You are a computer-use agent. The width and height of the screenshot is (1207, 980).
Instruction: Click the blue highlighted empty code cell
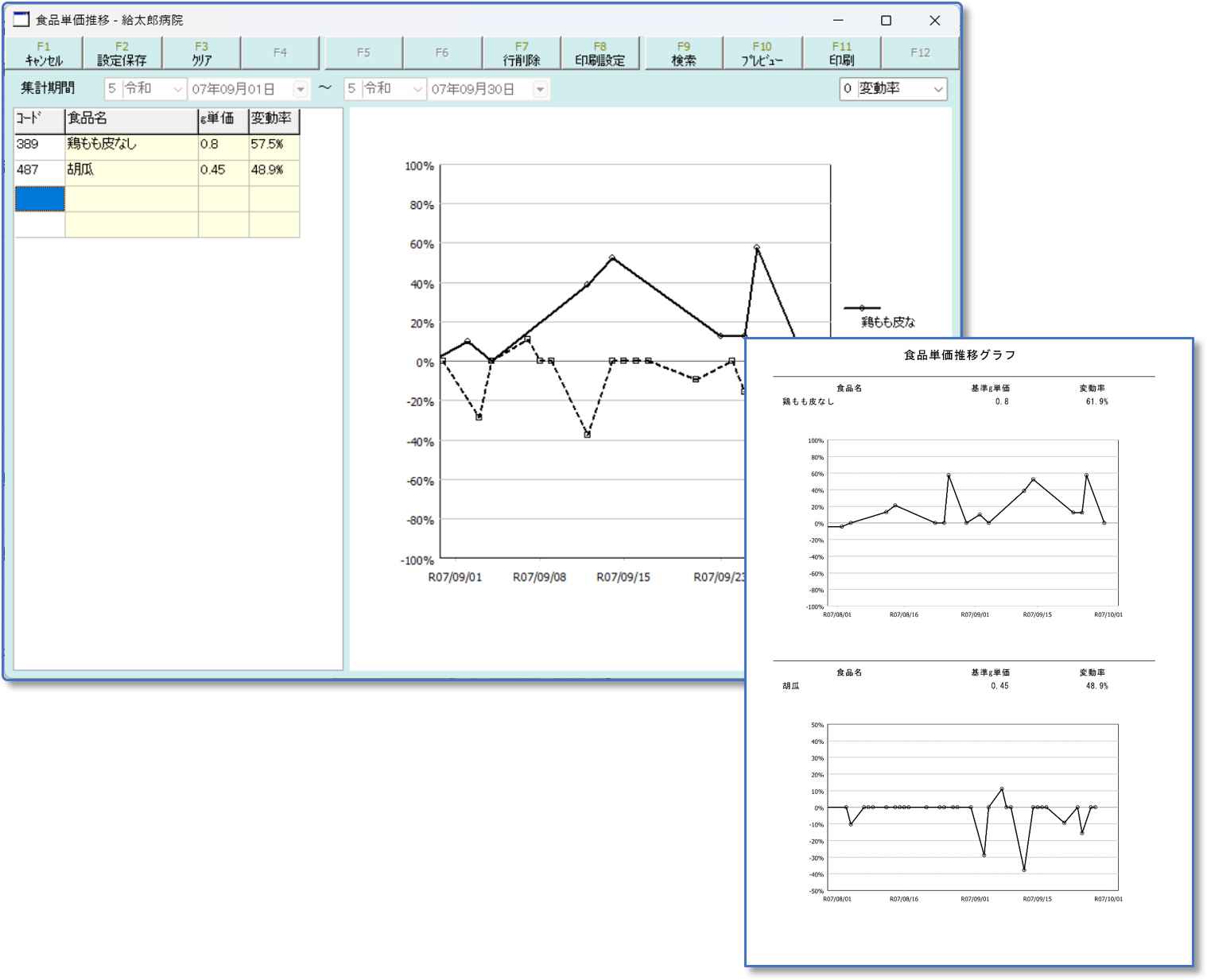[x=40, y=199]
